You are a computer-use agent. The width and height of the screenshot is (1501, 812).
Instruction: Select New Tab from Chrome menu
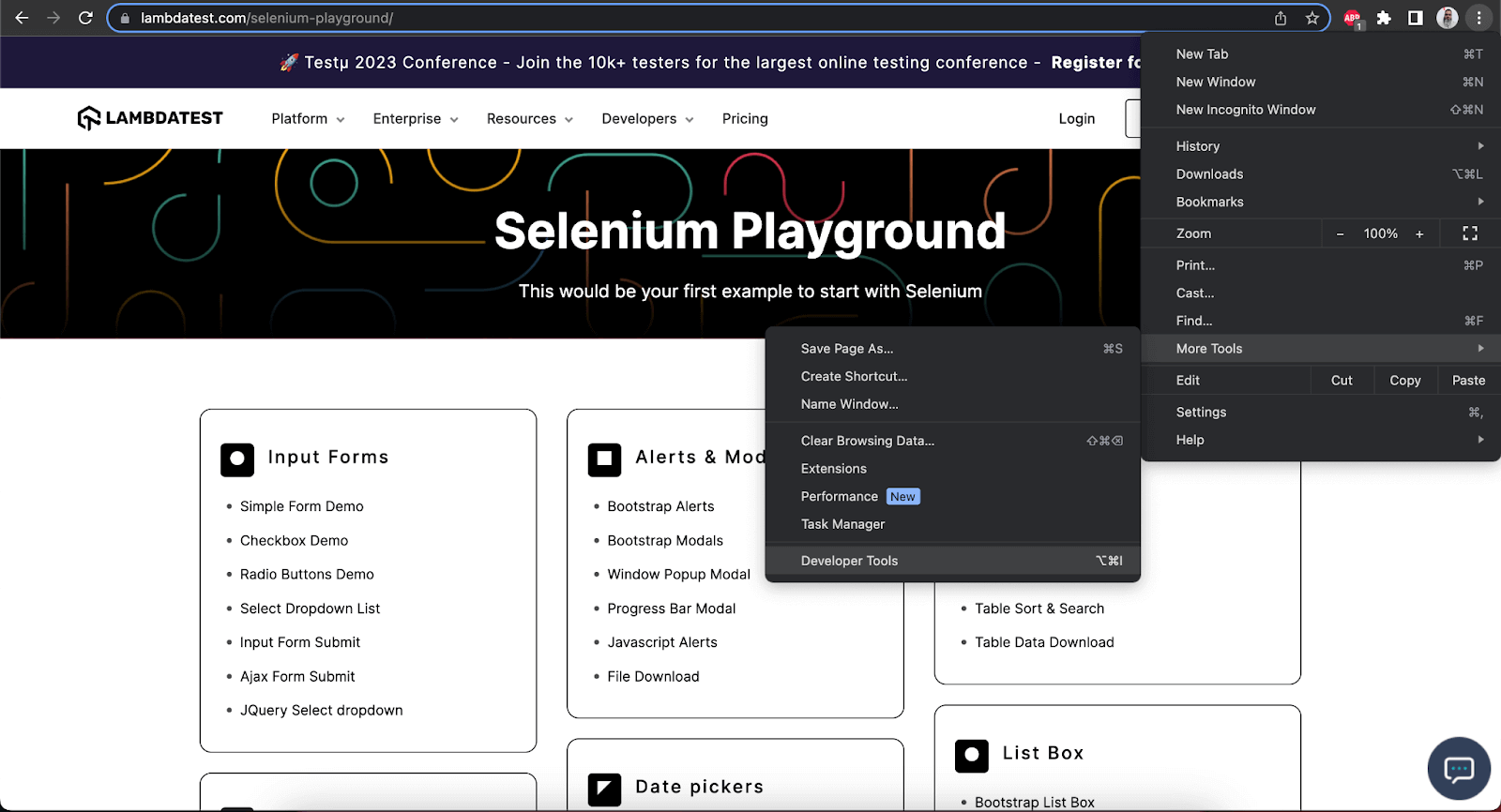coord(1321,54)
